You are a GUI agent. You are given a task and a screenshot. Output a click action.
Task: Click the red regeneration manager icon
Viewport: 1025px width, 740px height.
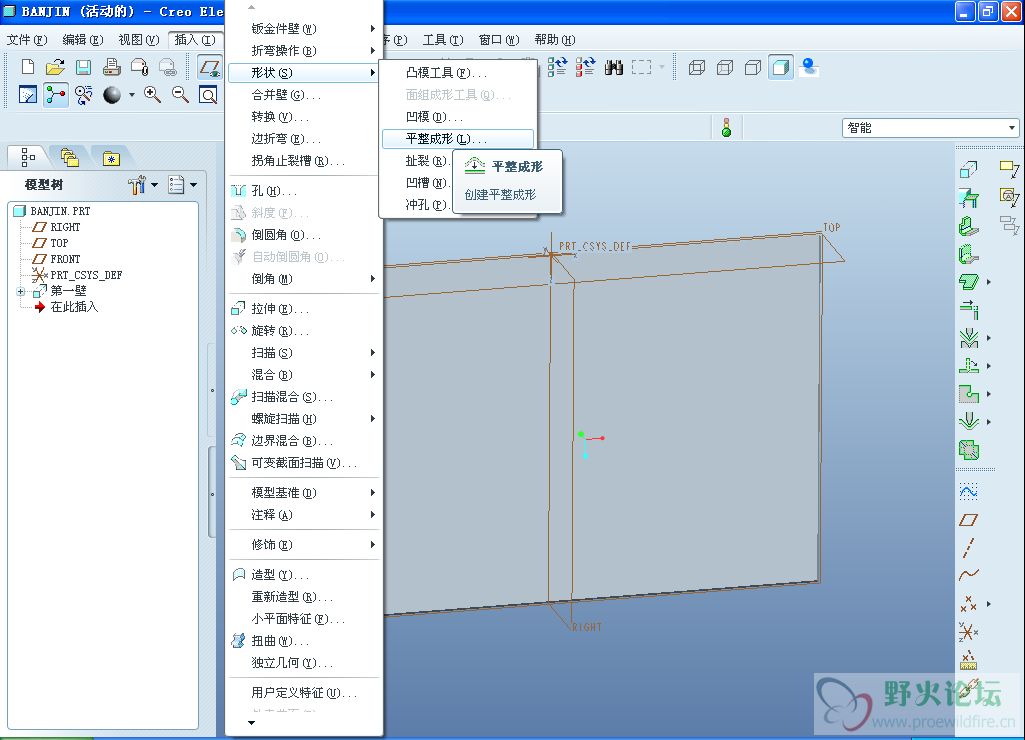tap(585, 67)
